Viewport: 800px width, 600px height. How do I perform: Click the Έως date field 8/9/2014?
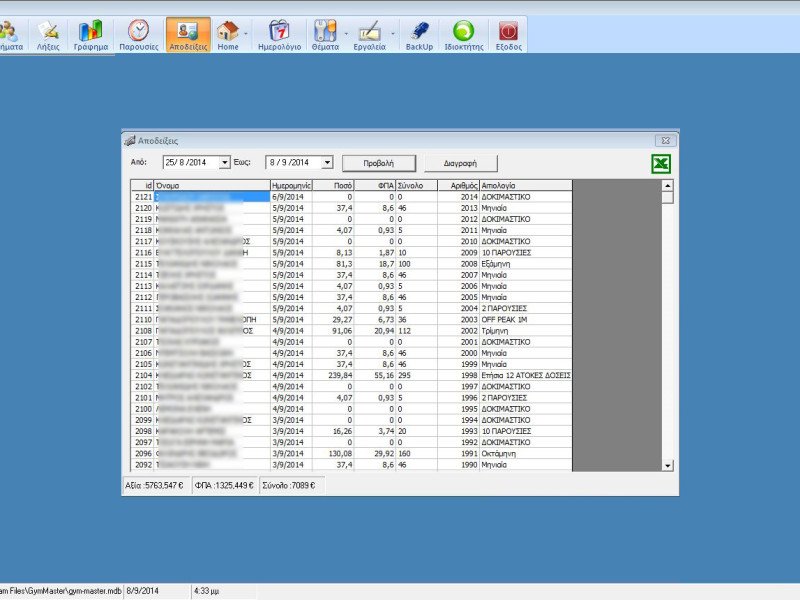(x=294, y=163)
